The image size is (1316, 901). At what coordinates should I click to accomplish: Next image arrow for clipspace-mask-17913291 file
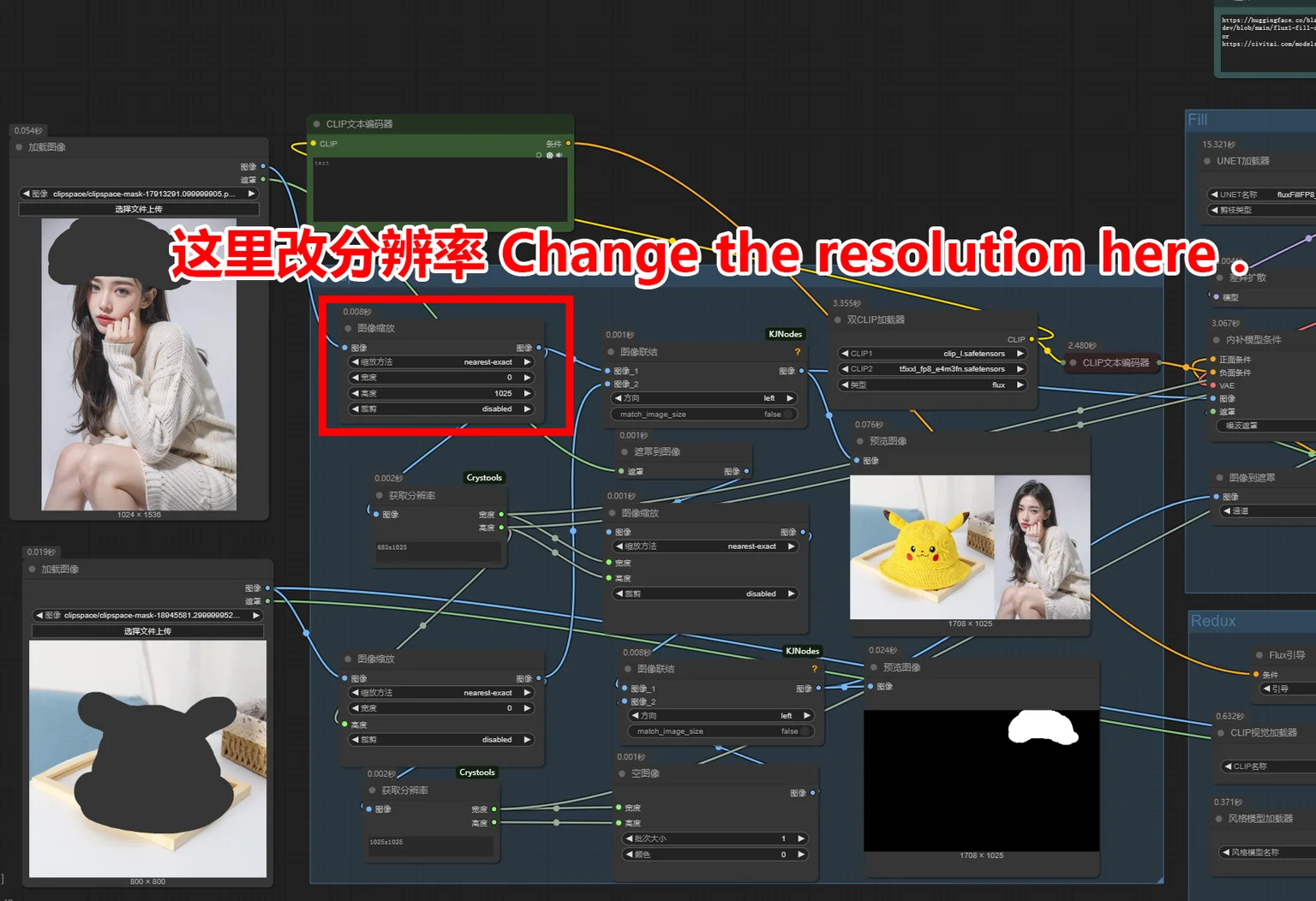point(252,194)
